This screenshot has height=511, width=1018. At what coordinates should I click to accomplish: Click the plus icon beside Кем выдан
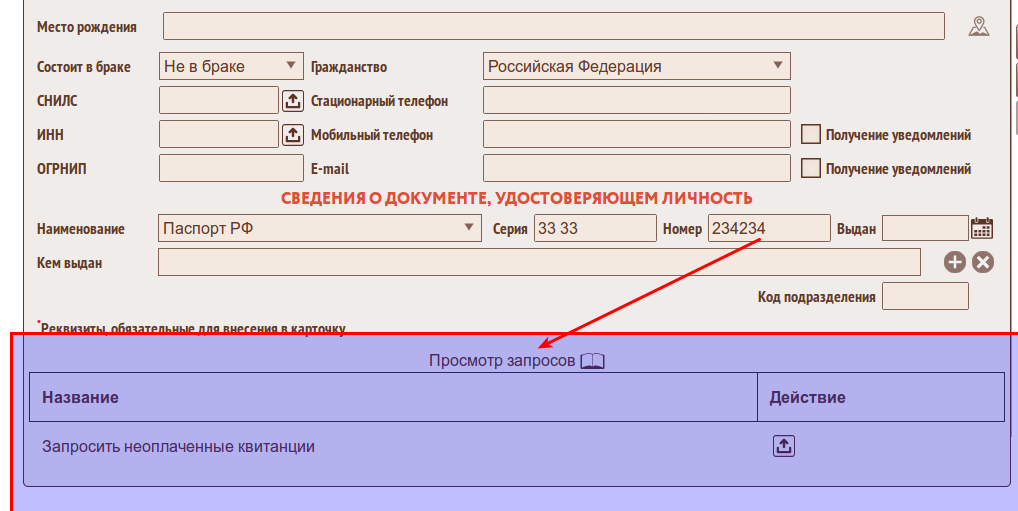click(x=955, y=262)
